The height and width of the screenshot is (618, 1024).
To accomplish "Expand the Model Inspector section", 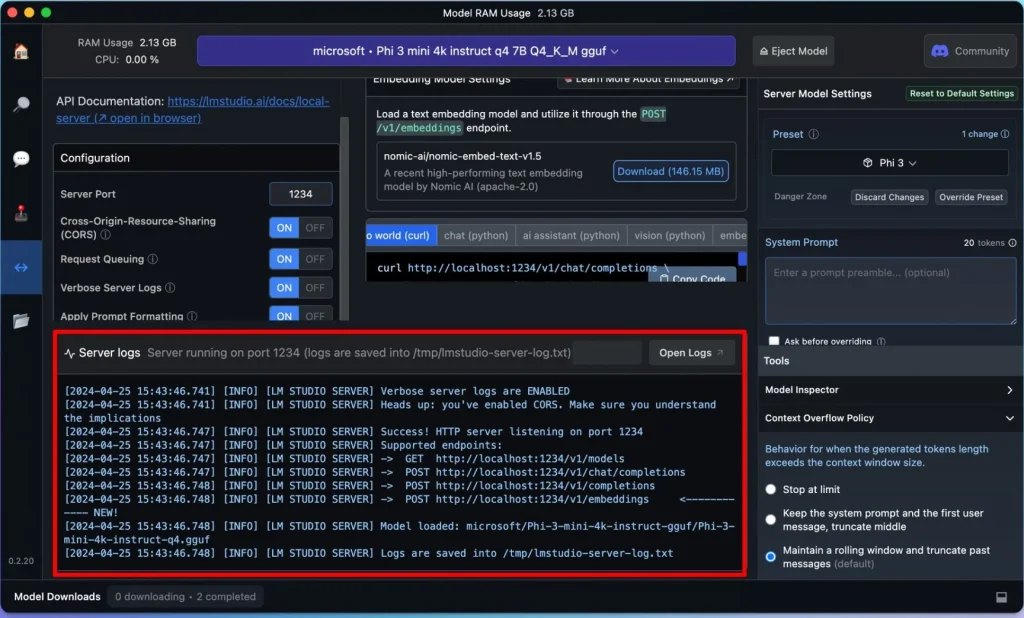I will 889,390.
